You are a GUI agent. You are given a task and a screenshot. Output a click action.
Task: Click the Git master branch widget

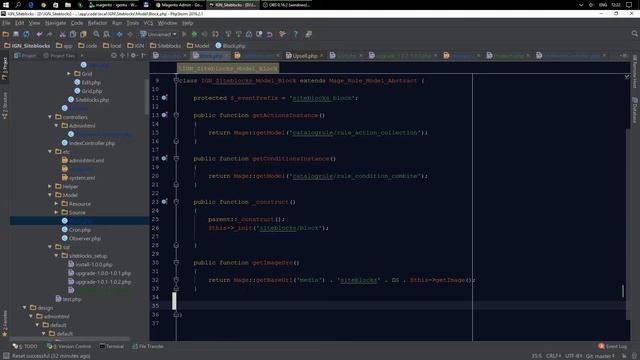600,356
